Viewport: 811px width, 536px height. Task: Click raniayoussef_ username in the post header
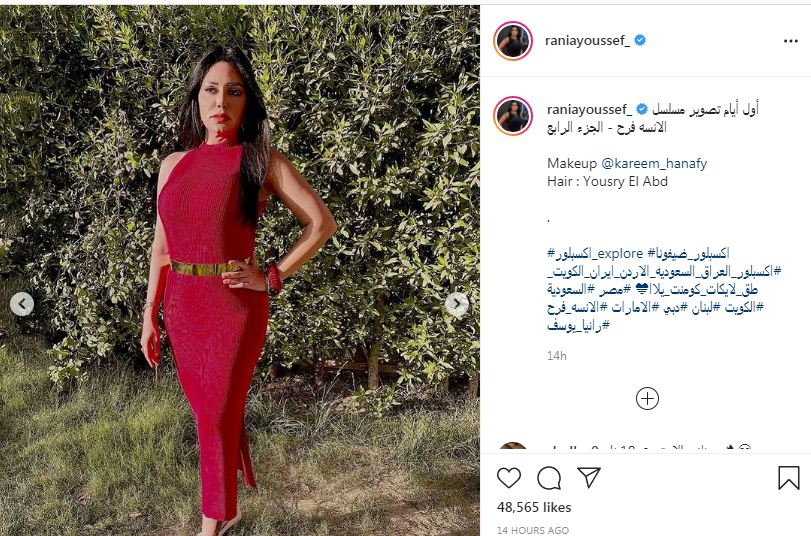click(x=588, y=40)
